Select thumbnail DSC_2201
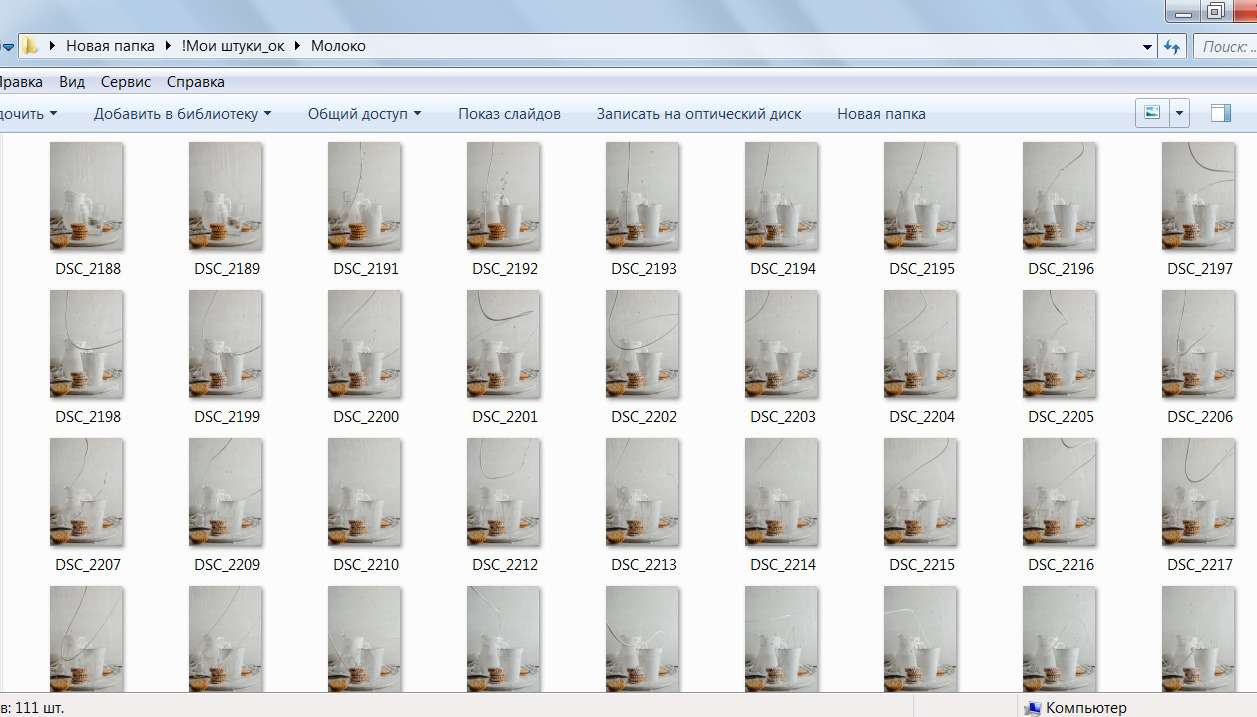Screen dimensions: 1257x717 point(504,344)
